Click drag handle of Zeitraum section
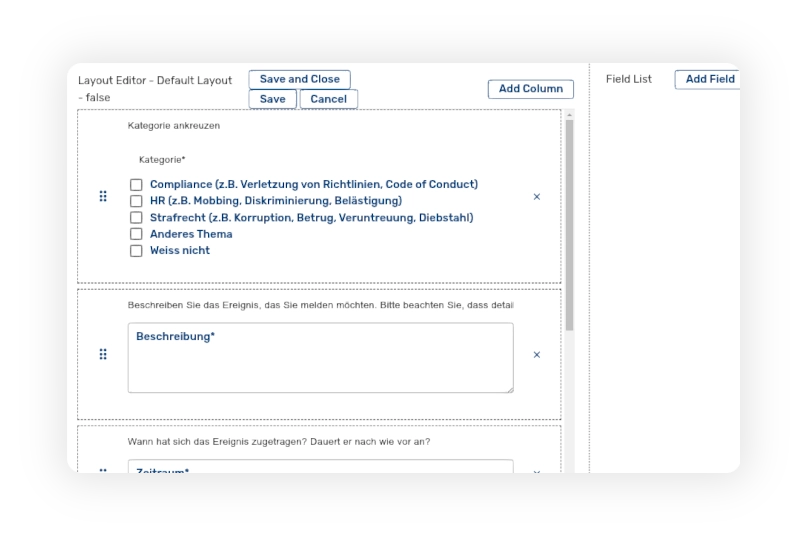Image resolution: width=808 pixels, height=535 pixels. click(x=103, y=470)
